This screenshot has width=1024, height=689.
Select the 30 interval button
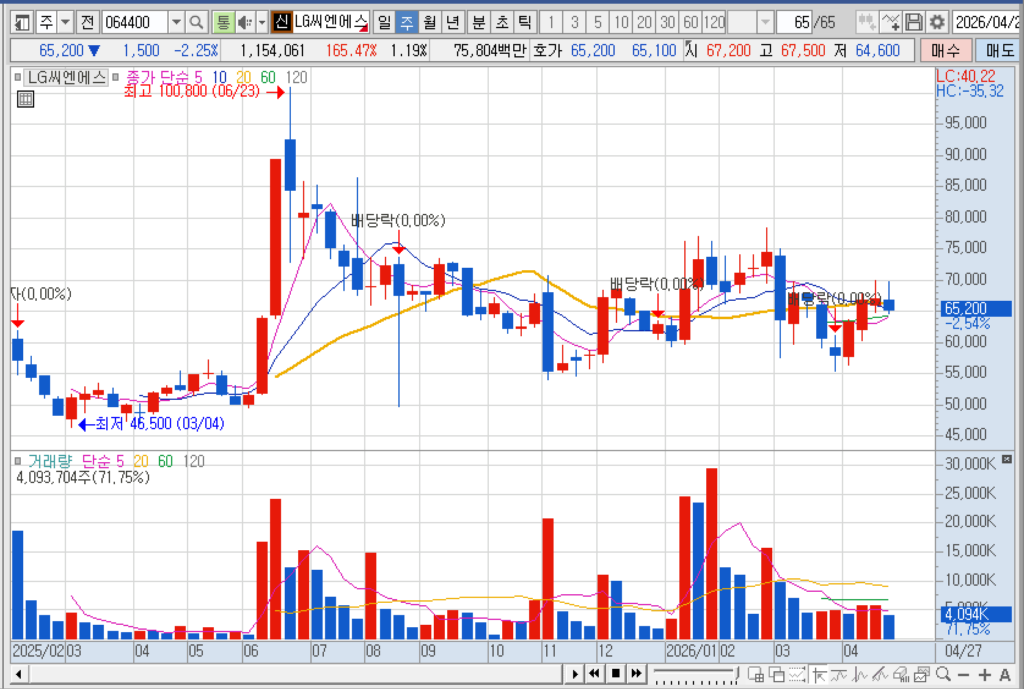667,23
